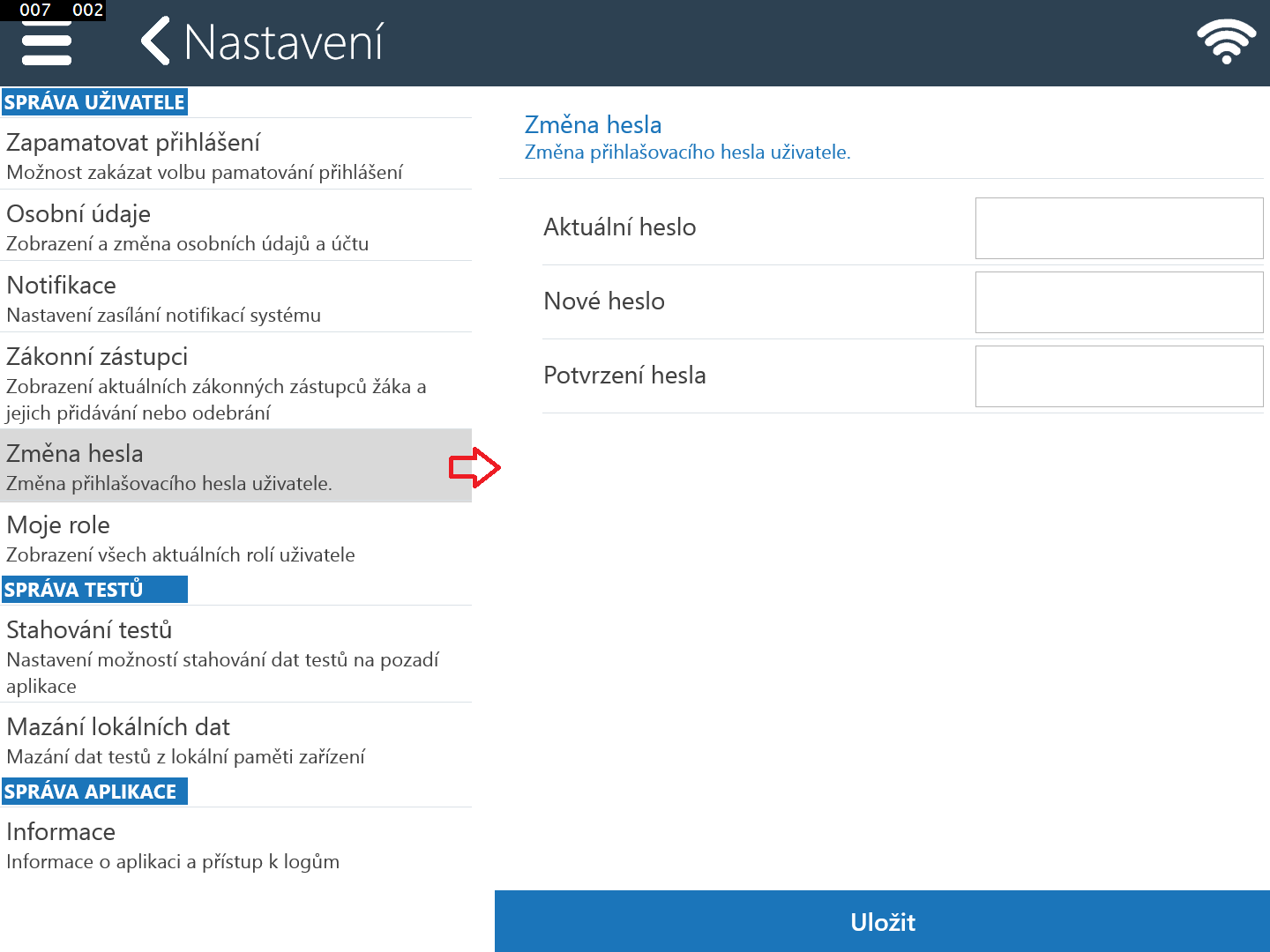
Task: Open Osobní údaje section
Action: [x=235, y=226]
